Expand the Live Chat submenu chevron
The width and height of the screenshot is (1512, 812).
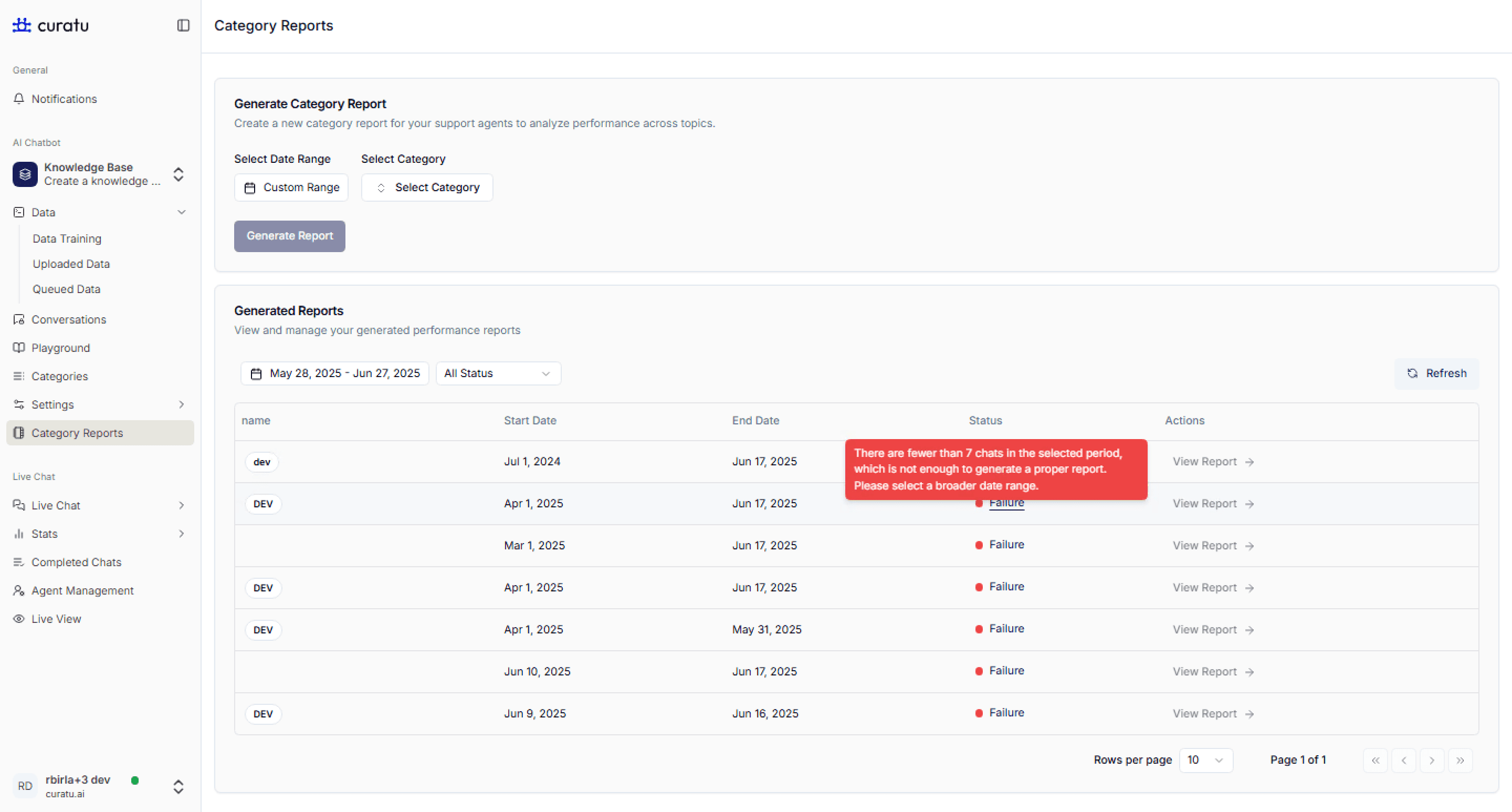(x=181, y=505)
